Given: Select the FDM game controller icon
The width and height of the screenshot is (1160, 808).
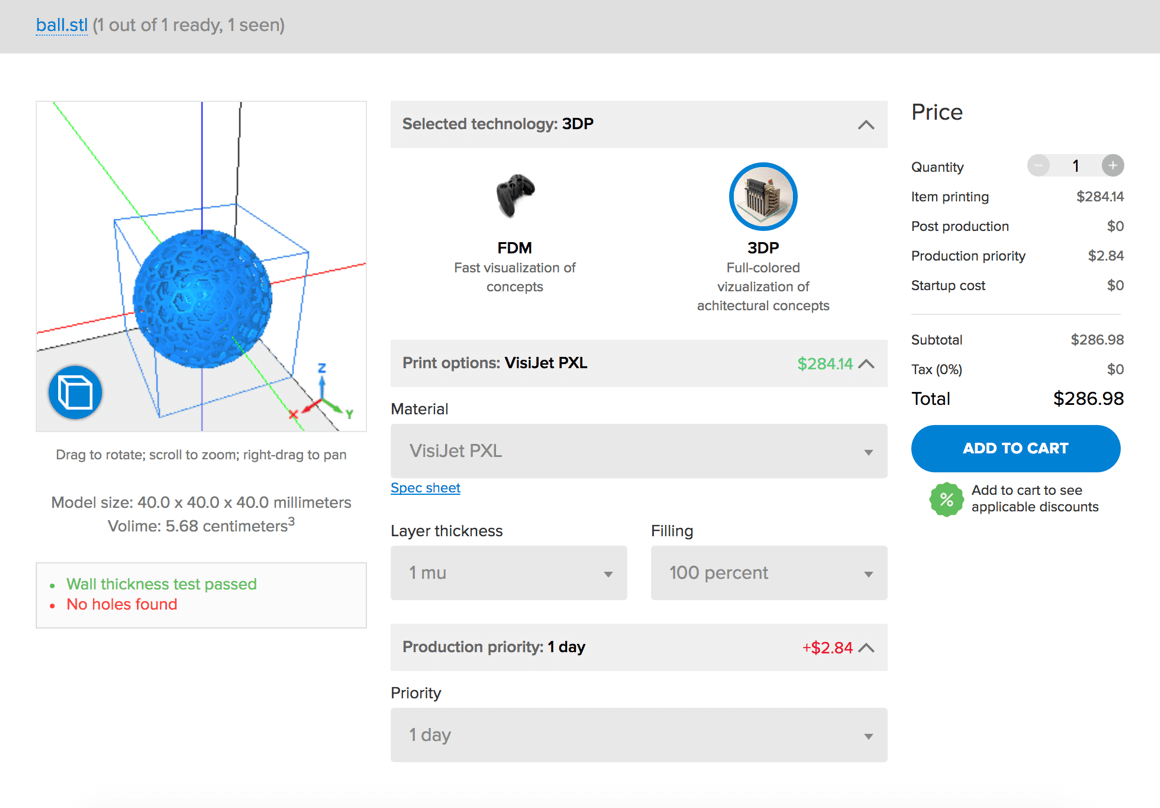Looking at the screenshot, I should 515,197.
